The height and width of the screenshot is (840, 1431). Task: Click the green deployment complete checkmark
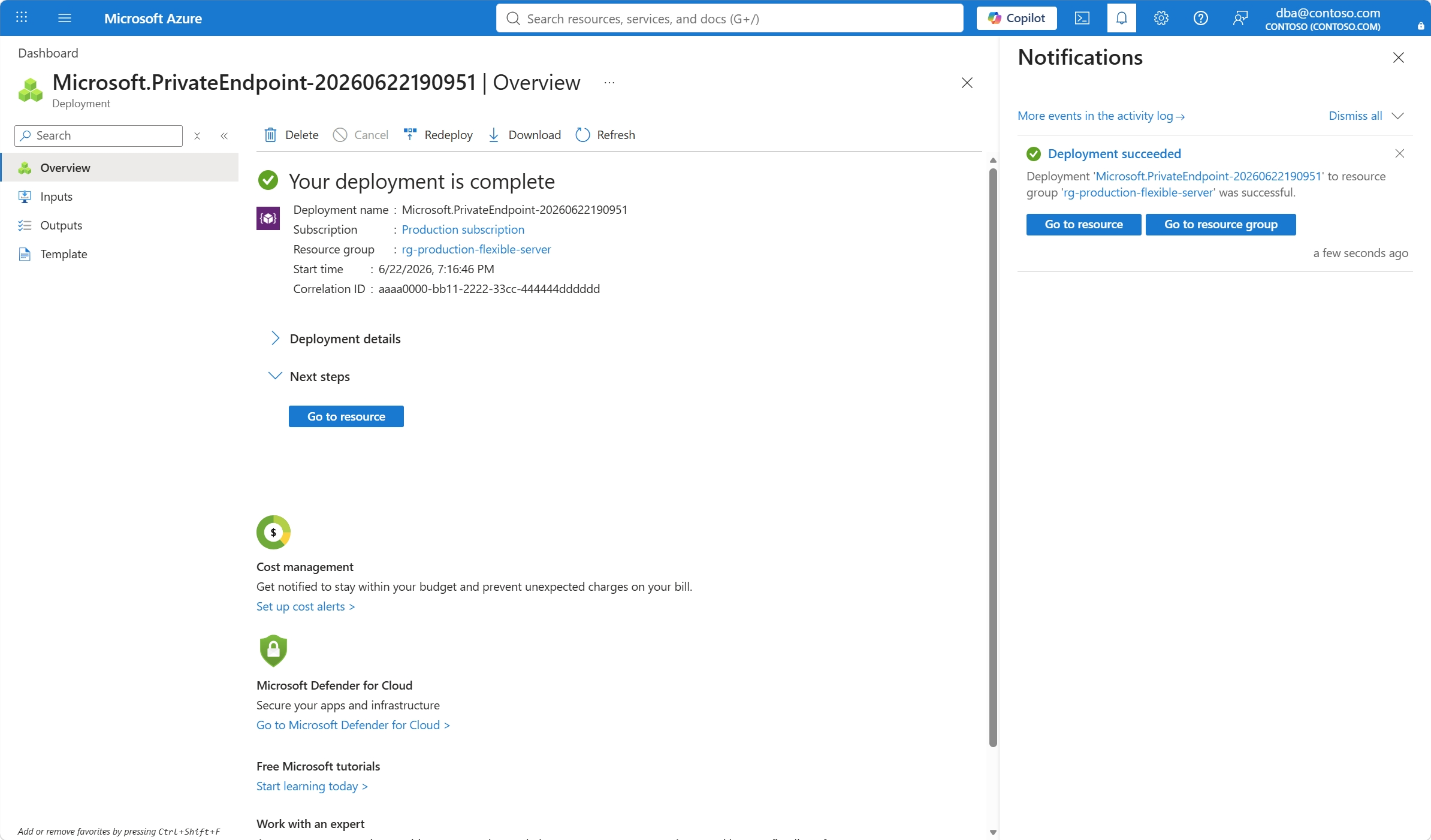click(268, 180)
